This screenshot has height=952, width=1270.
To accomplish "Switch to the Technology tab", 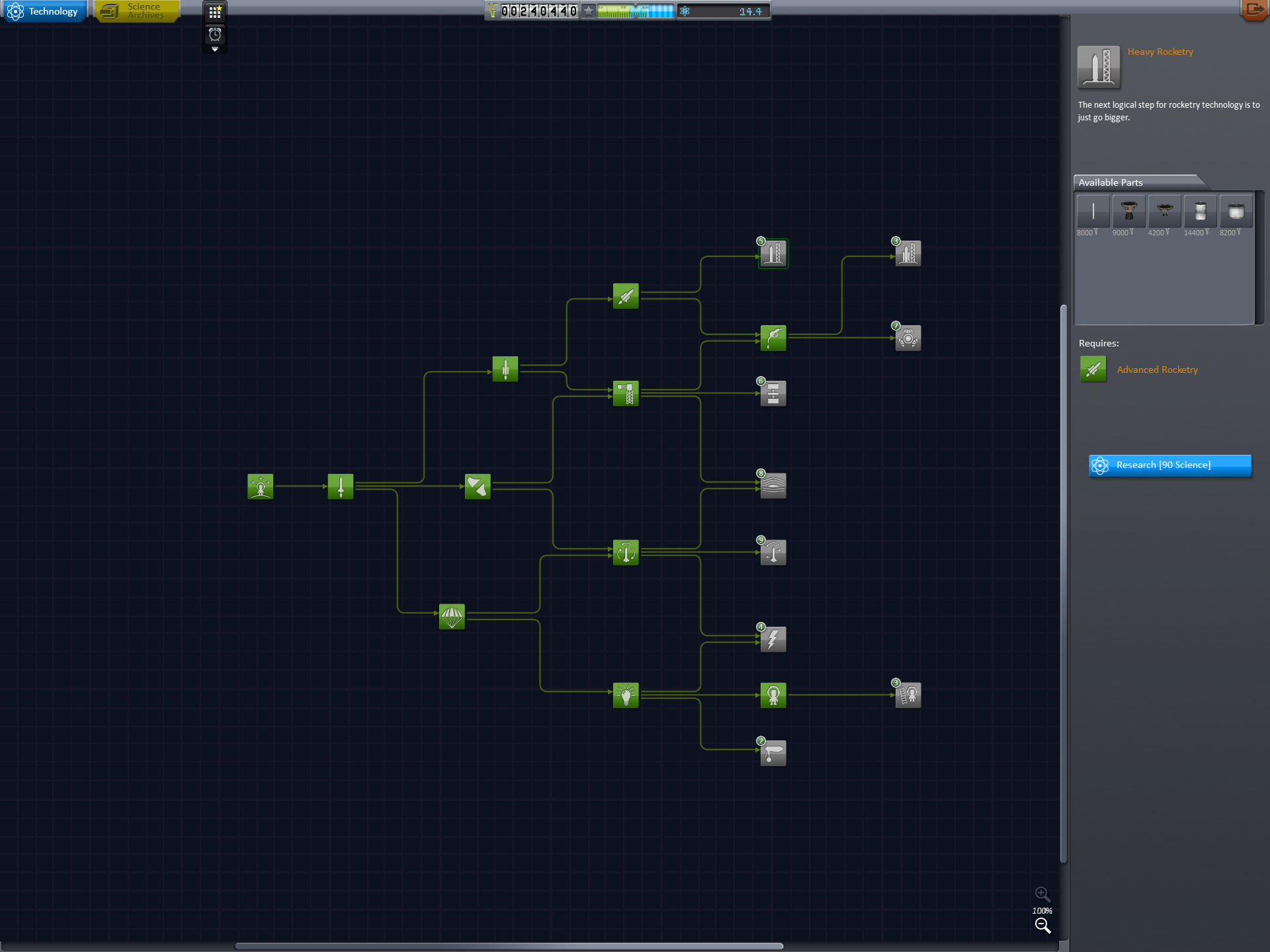I will (44, 11).
